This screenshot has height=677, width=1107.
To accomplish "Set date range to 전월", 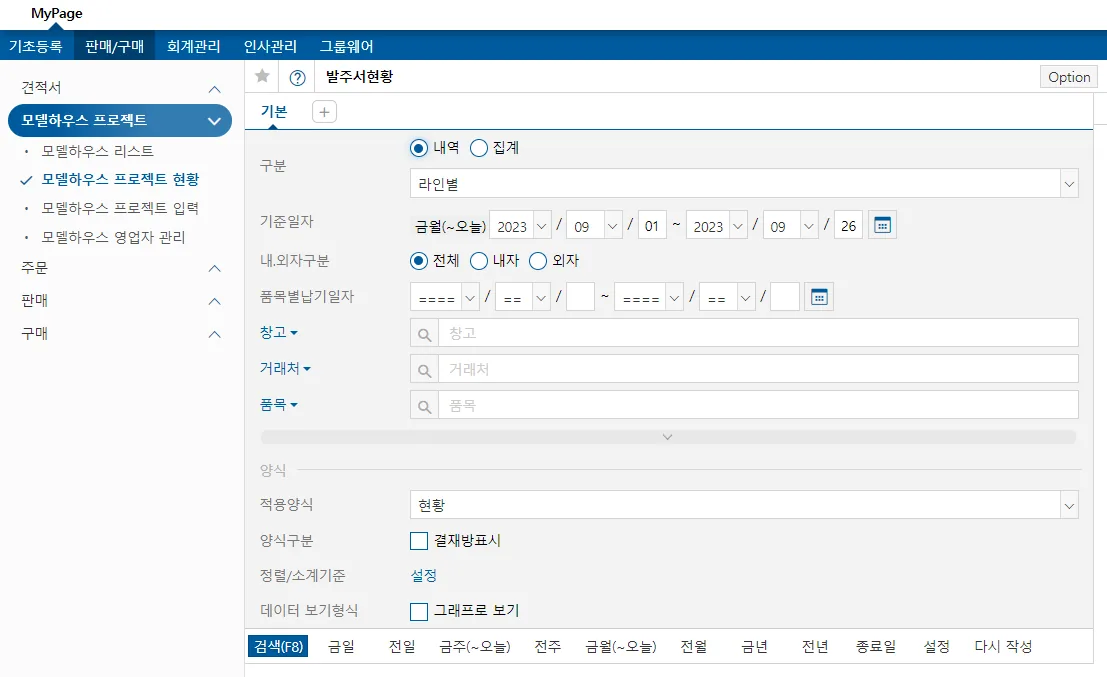I will pyautogui.click(x=694, y=646).
